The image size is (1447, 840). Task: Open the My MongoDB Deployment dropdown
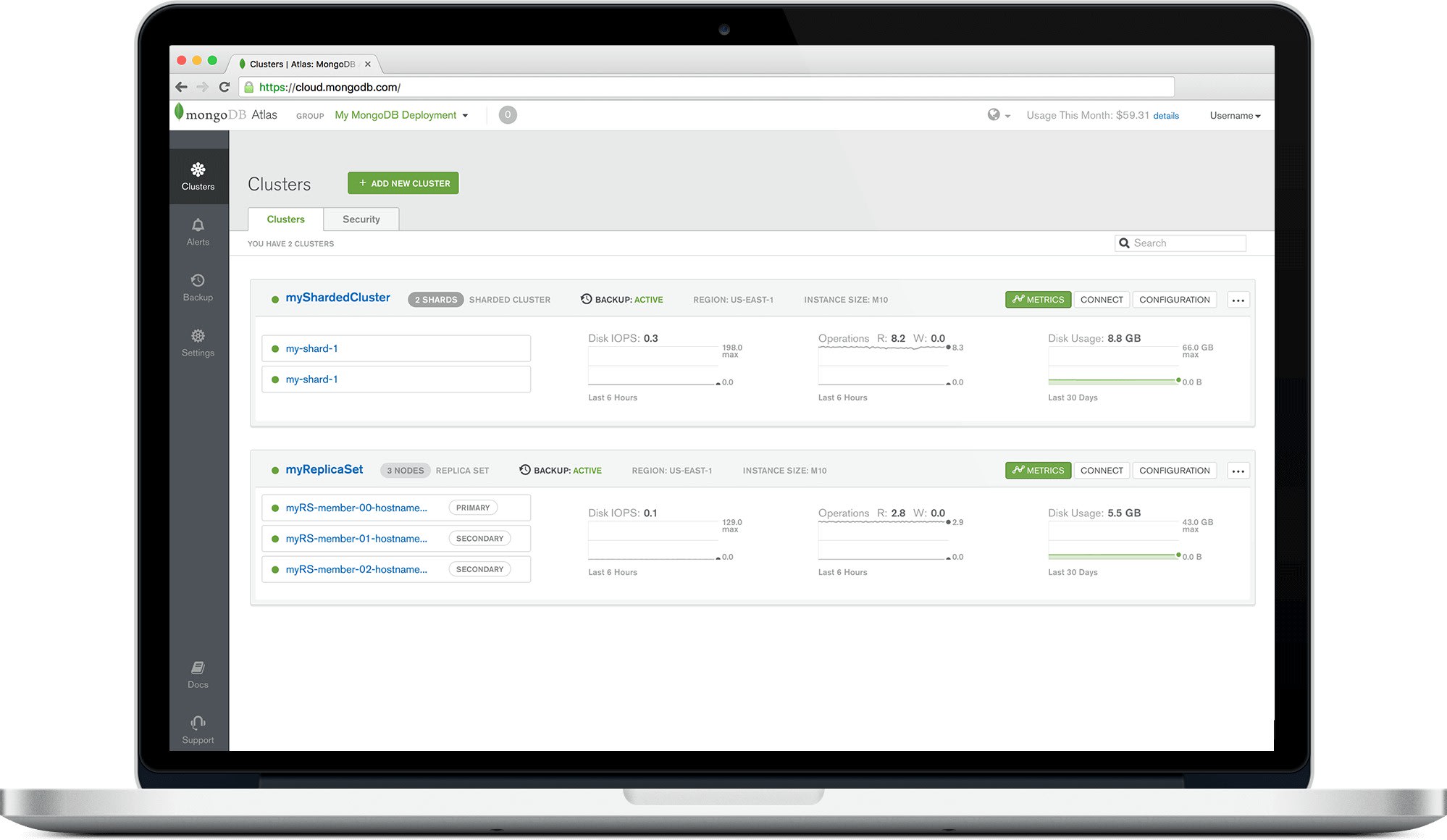pyautogui.click(x=400, y=114)
